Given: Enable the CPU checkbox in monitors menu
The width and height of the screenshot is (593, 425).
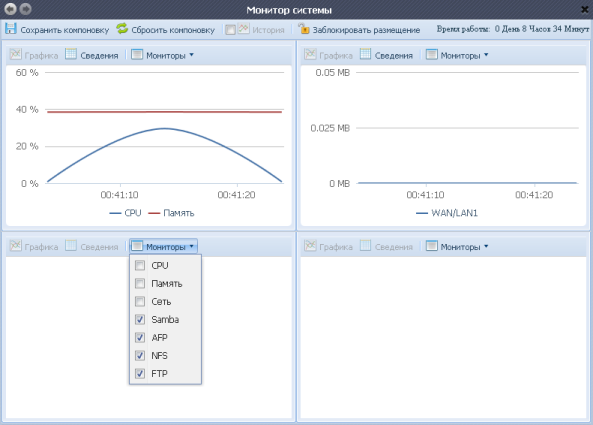Looking at the screenshot, I should (x=140, y=265).
